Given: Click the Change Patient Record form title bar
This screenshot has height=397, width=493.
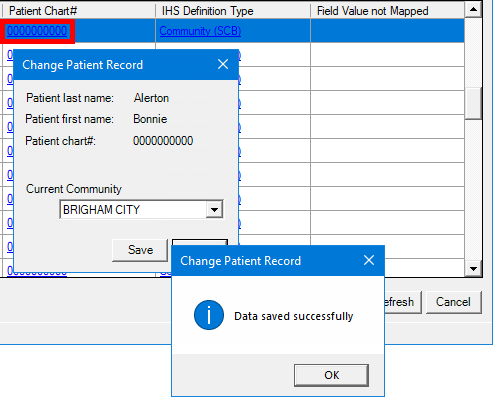Looking at the screenshot, I should tap(113, 65).
